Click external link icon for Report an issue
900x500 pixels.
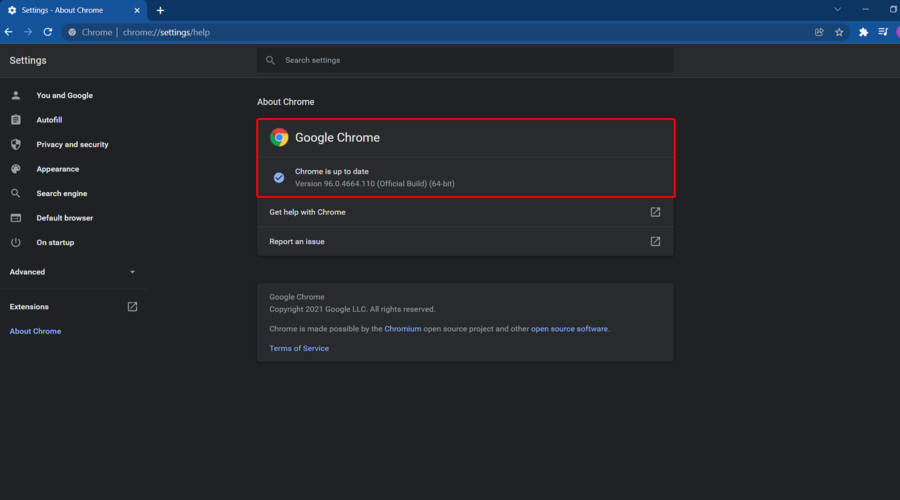click(x=655, y=242)
